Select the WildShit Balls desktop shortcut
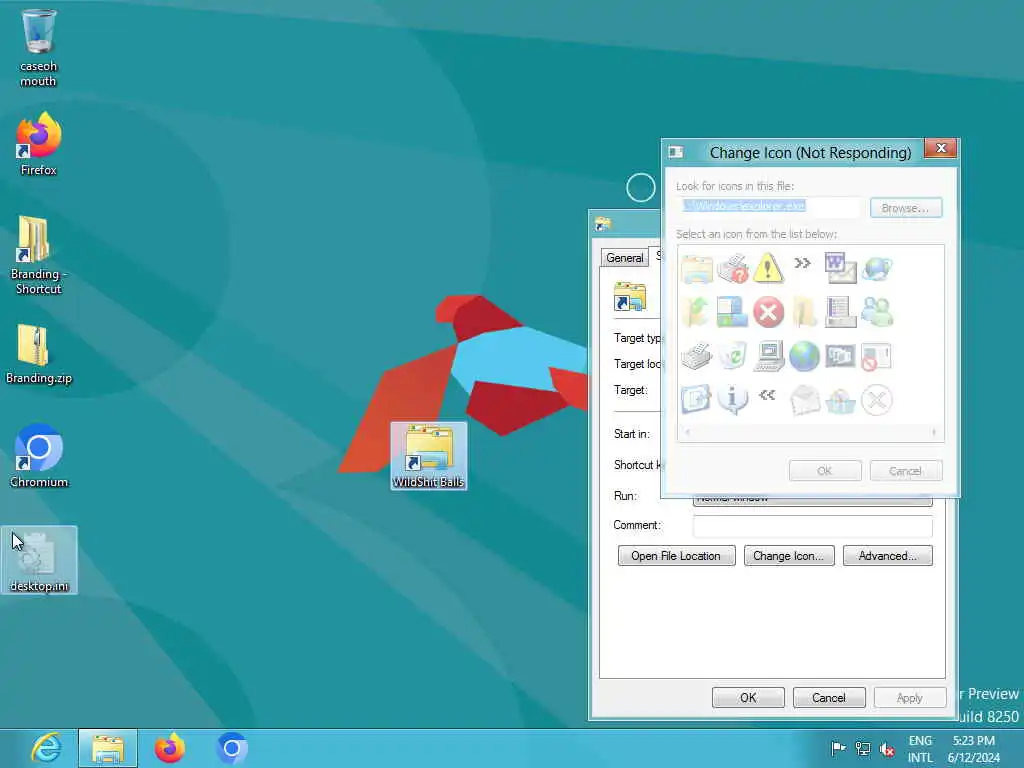The height and width of the screenshot is (768, 1024). tap(428, 456)
